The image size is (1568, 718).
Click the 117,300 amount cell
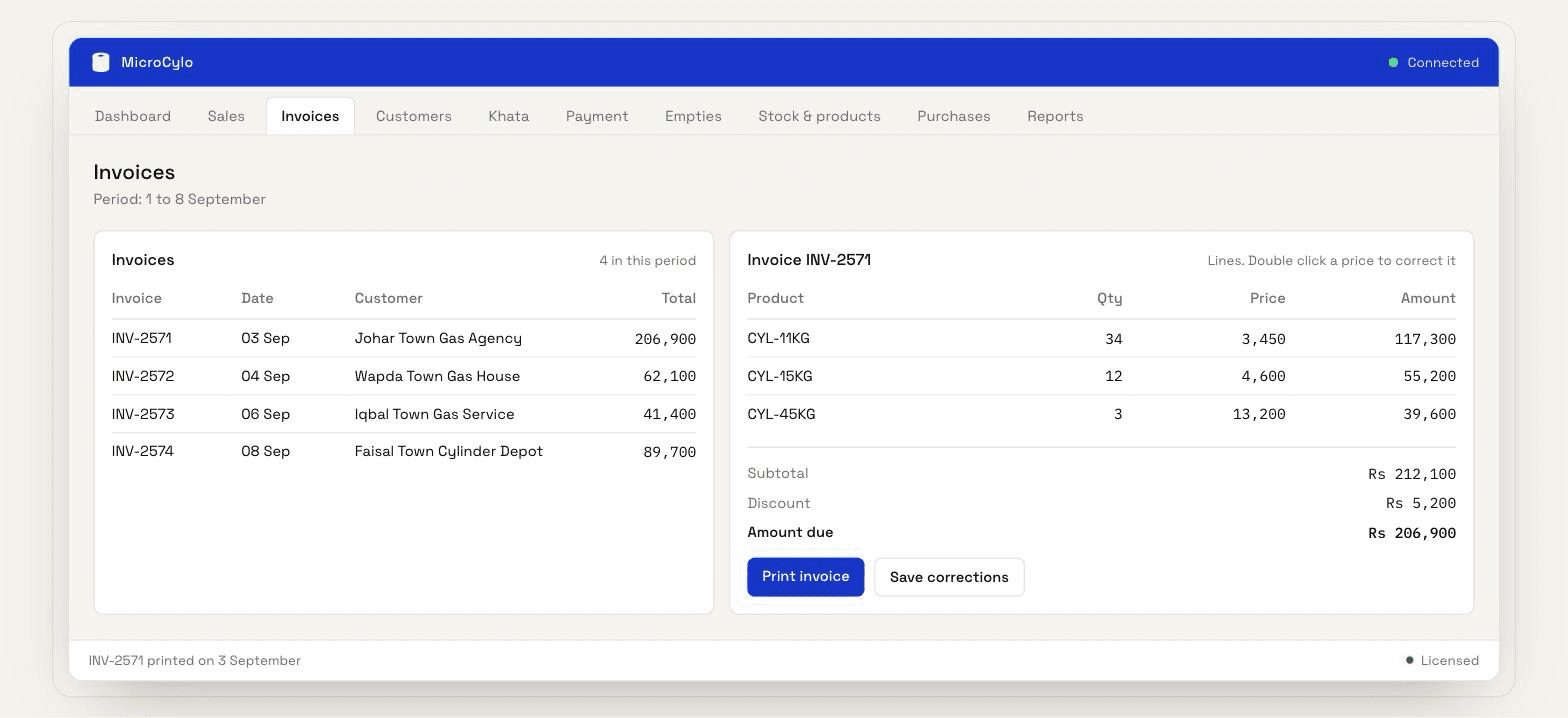point(1425,339)
